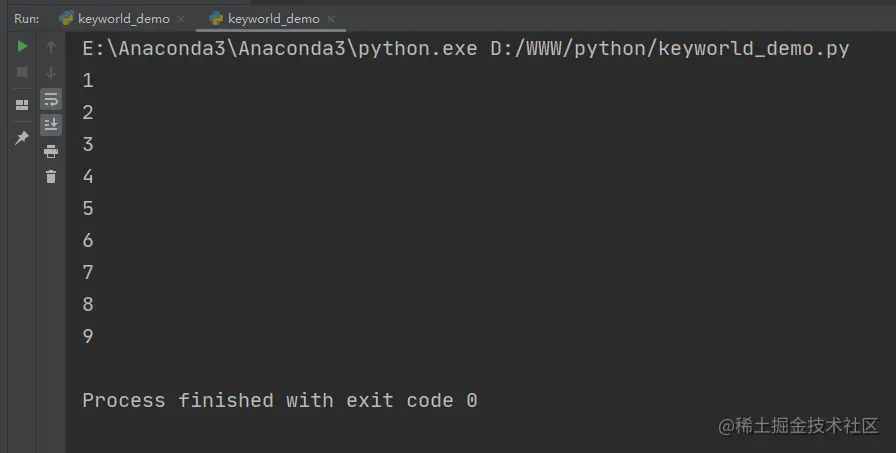This screenshot has width=896, height=453.
Task: Toggle soft-wrap for console output
Action: pos(51,99)
